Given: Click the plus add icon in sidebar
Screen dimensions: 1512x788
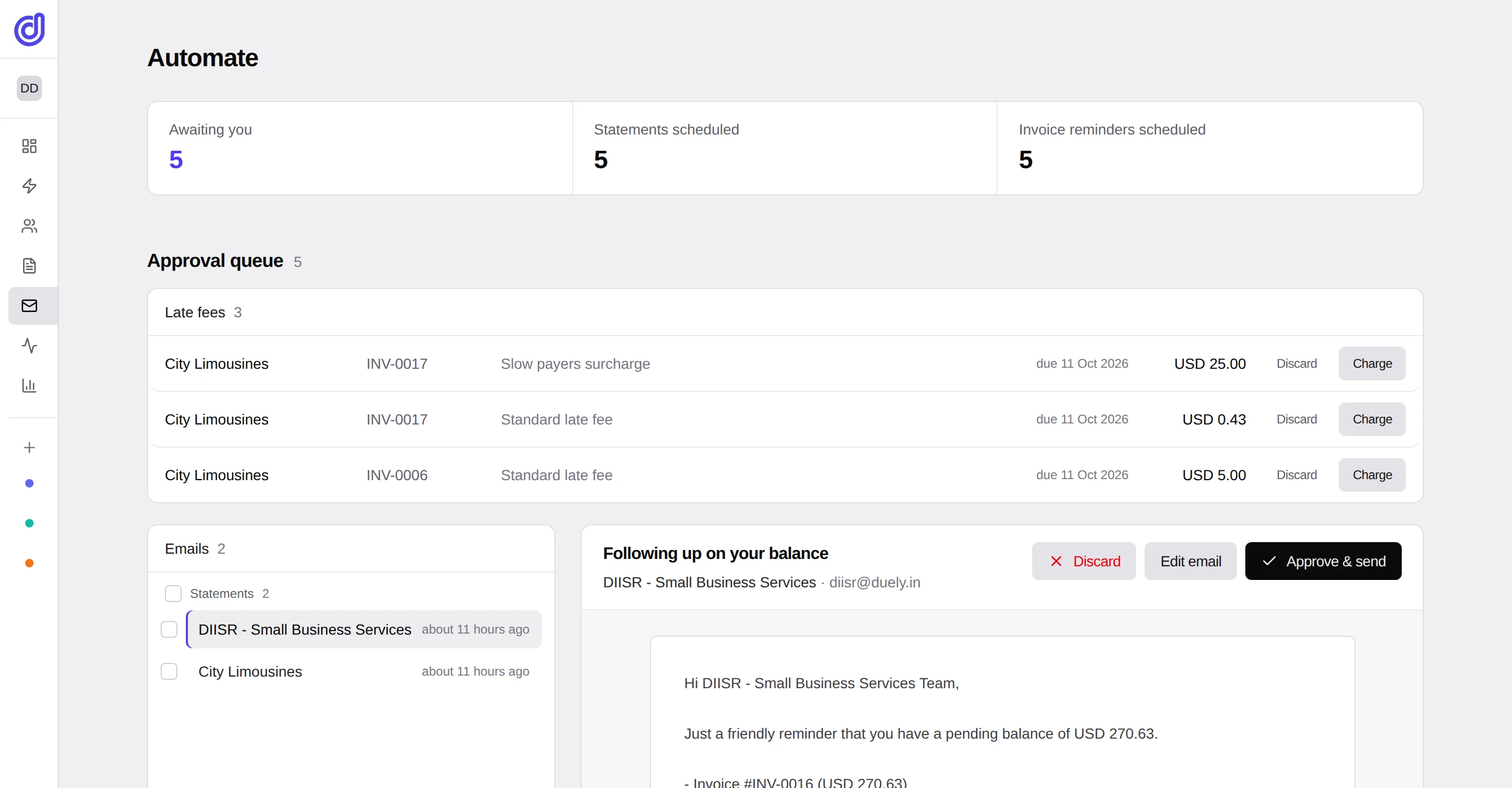Looking at the screenshot, I should coord(29,448).
